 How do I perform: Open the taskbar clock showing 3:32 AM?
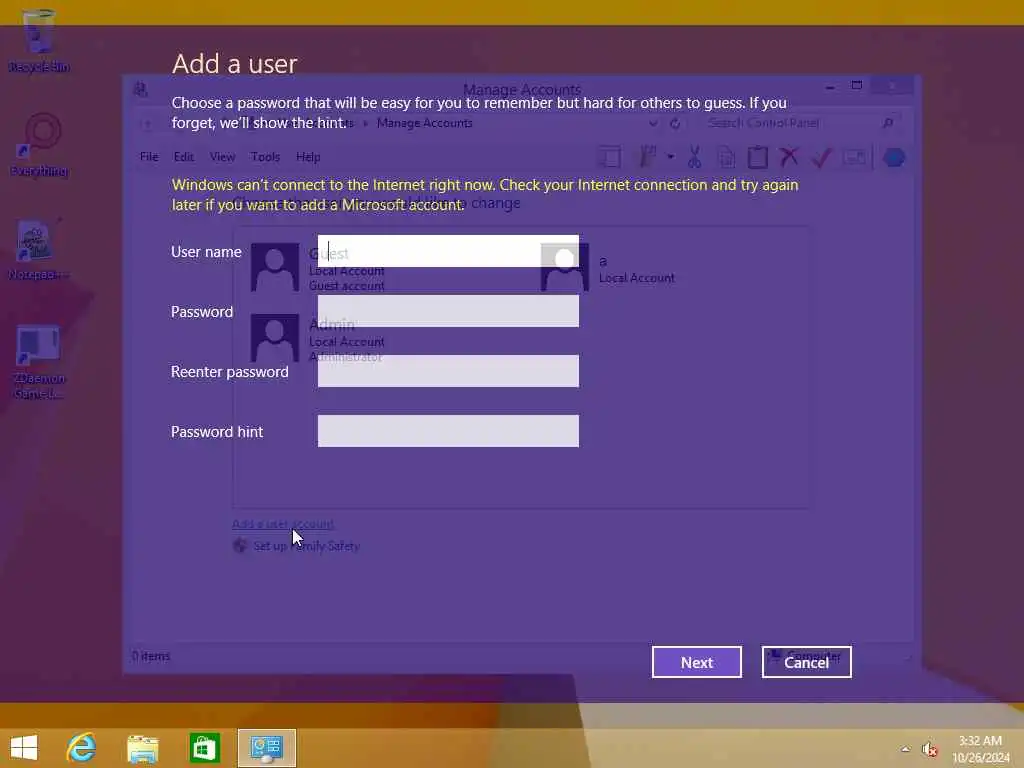[x=981, y=749]
